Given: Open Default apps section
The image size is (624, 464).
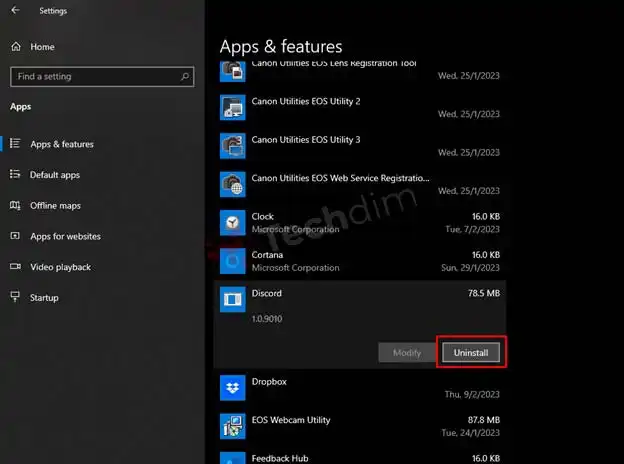Looking at the screenshot, I should point(102,175).
